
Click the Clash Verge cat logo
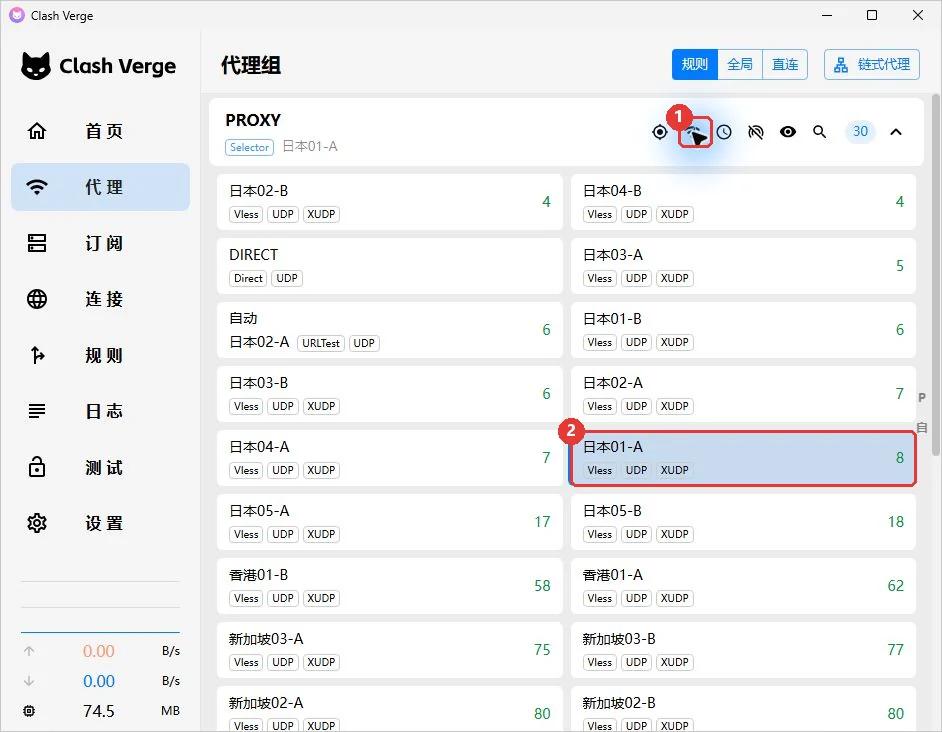[36, 66]
